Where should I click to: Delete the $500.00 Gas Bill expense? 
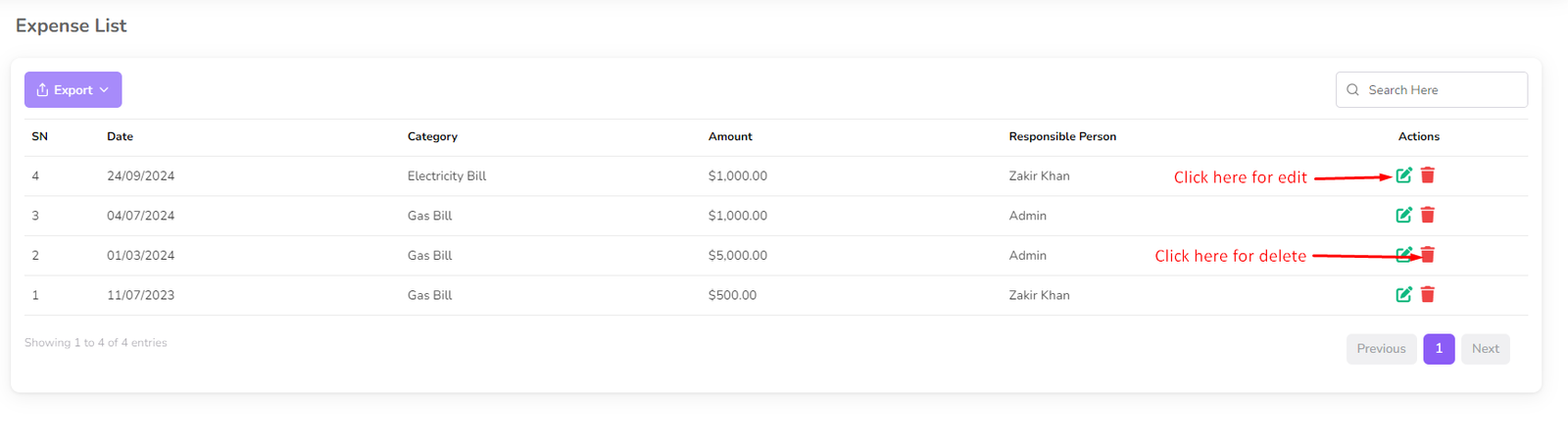[1428, 294]
